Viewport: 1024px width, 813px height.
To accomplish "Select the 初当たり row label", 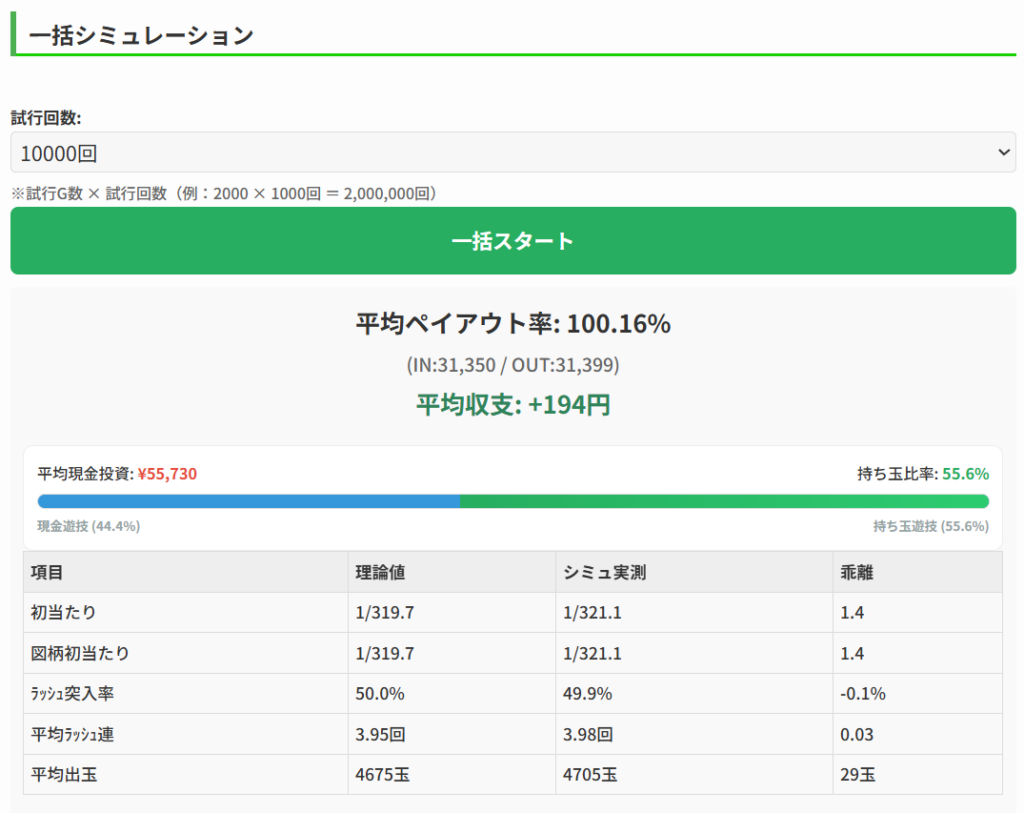I will tap(64, 612).
